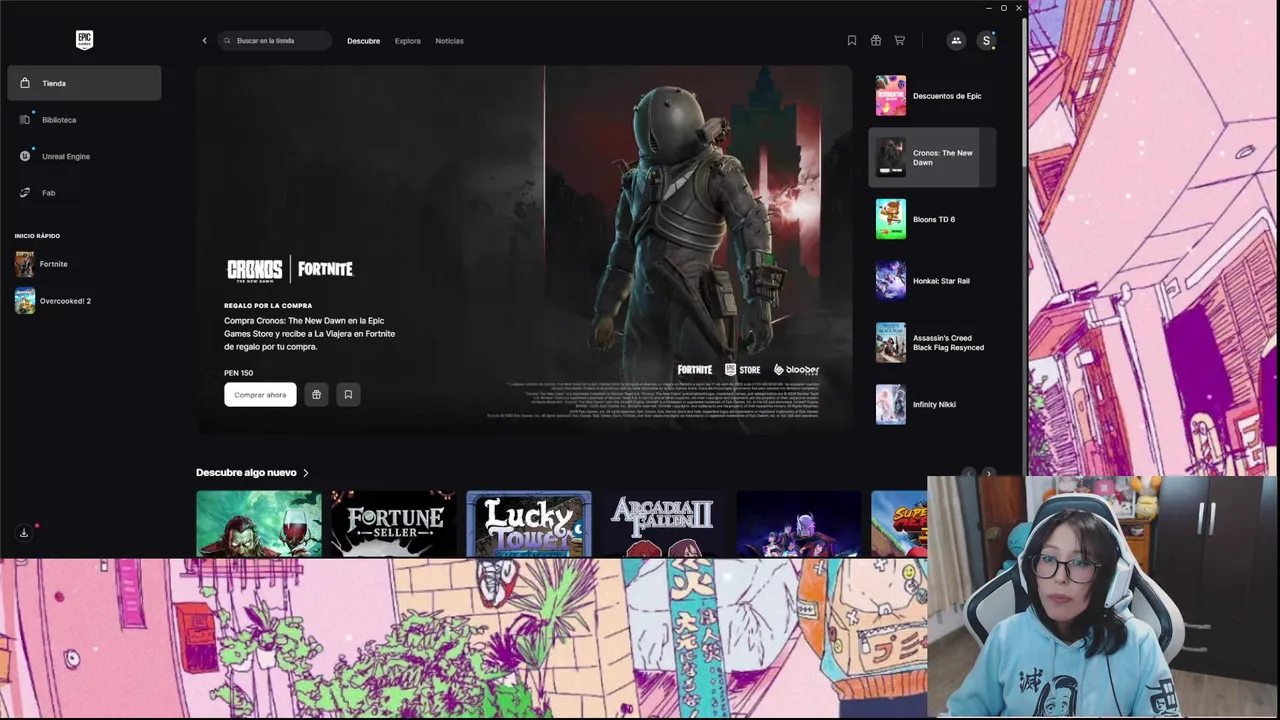This screenshot has height=720, width=1280.
Task: Open the account avatar S
Action: point(986,41)
